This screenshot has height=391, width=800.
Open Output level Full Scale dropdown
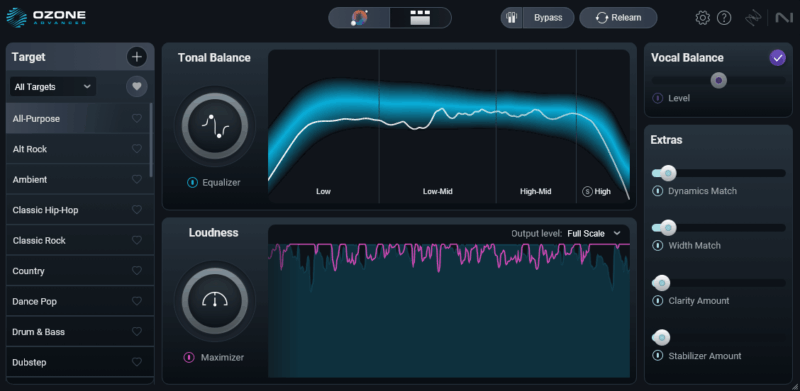click(594, 233)
